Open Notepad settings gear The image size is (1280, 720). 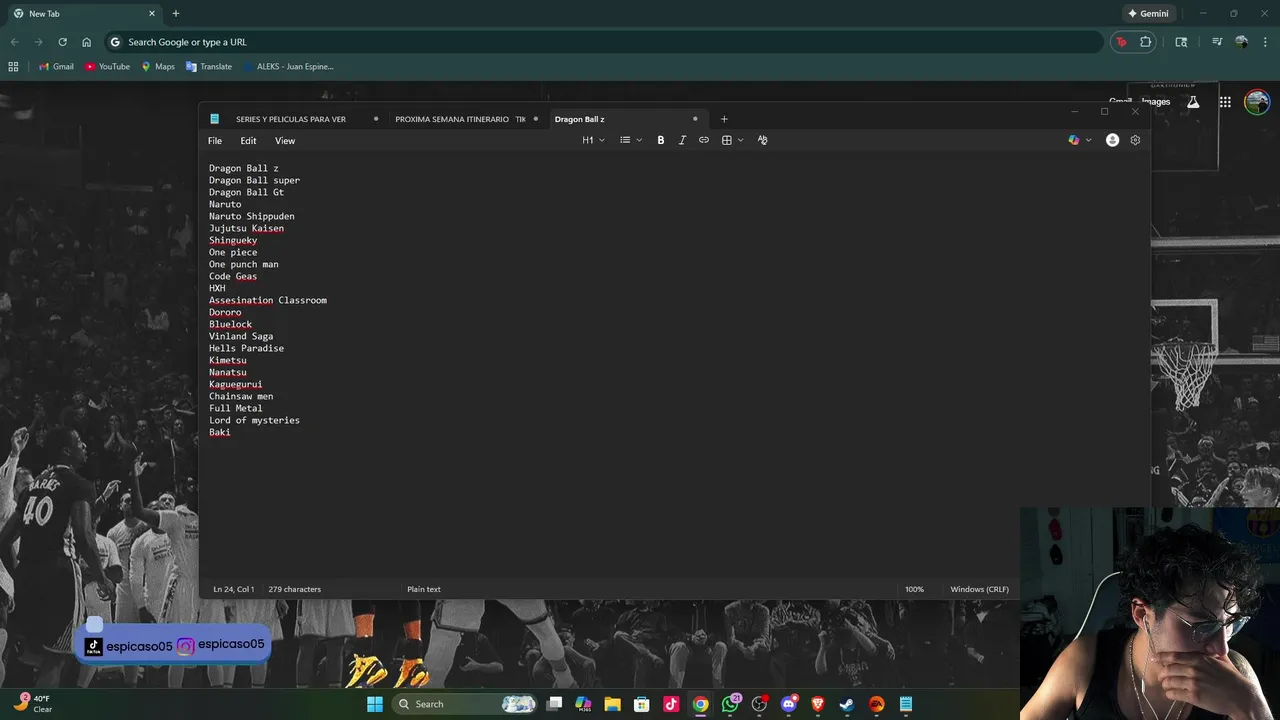click(x=1135, y=140)
